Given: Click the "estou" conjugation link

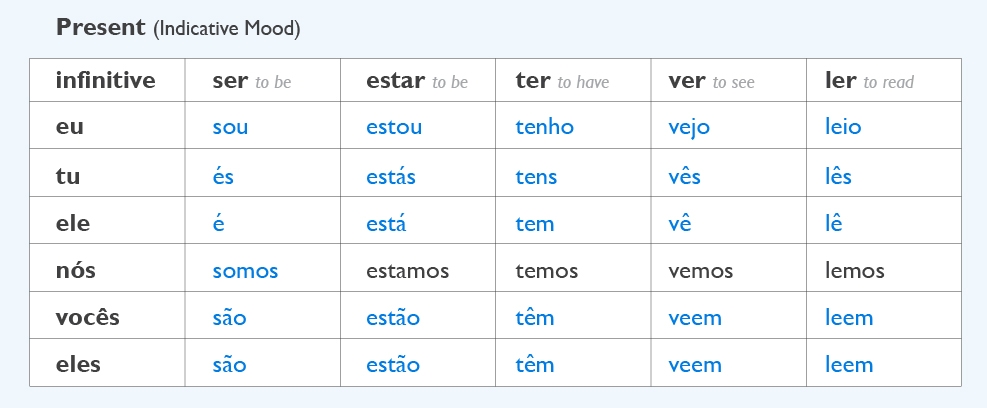Looking at the screenshot, I should pos(394,128).
